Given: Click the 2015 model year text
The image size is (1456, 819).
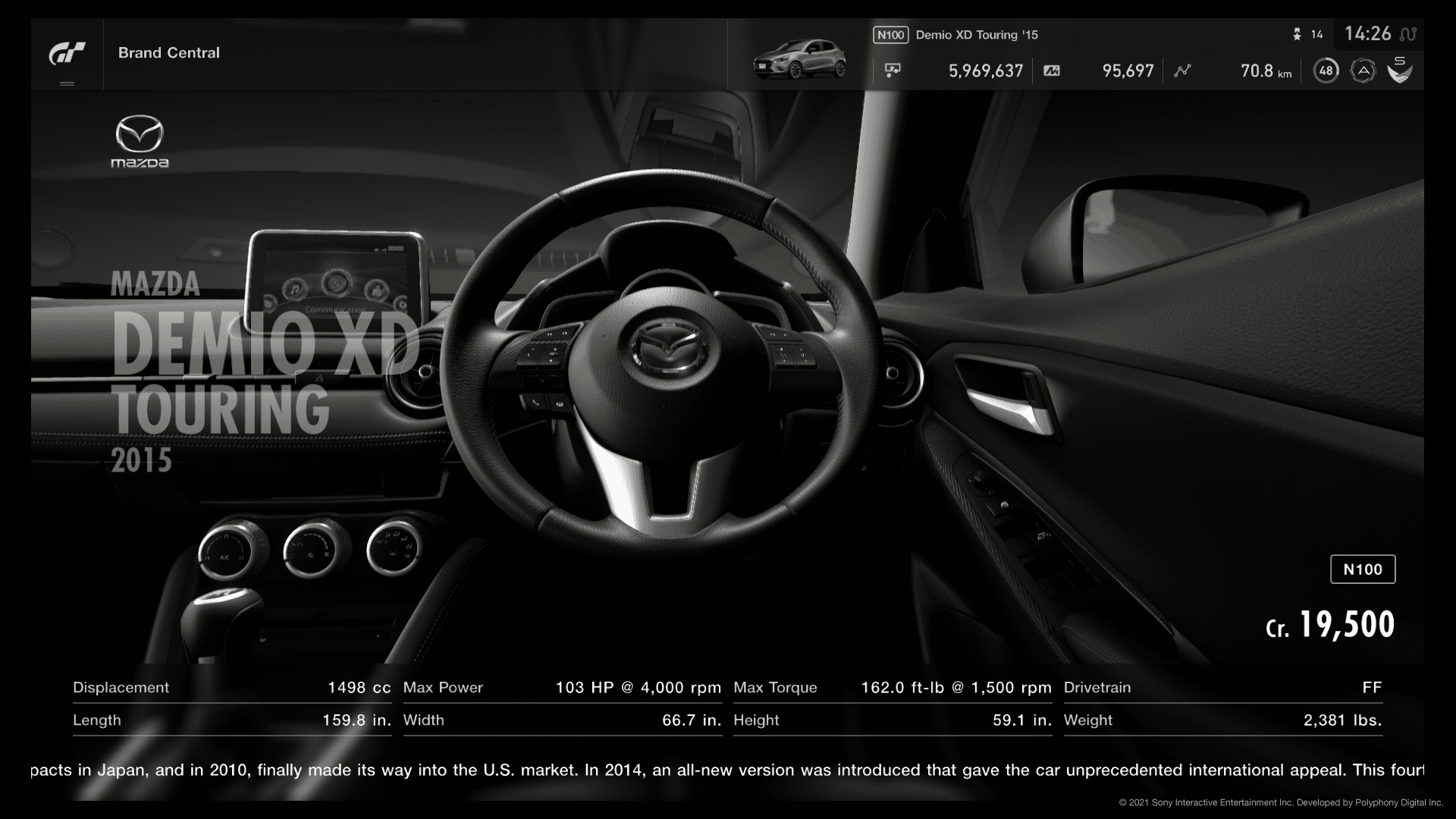Looking at the screenshot, I should [142, 460].
